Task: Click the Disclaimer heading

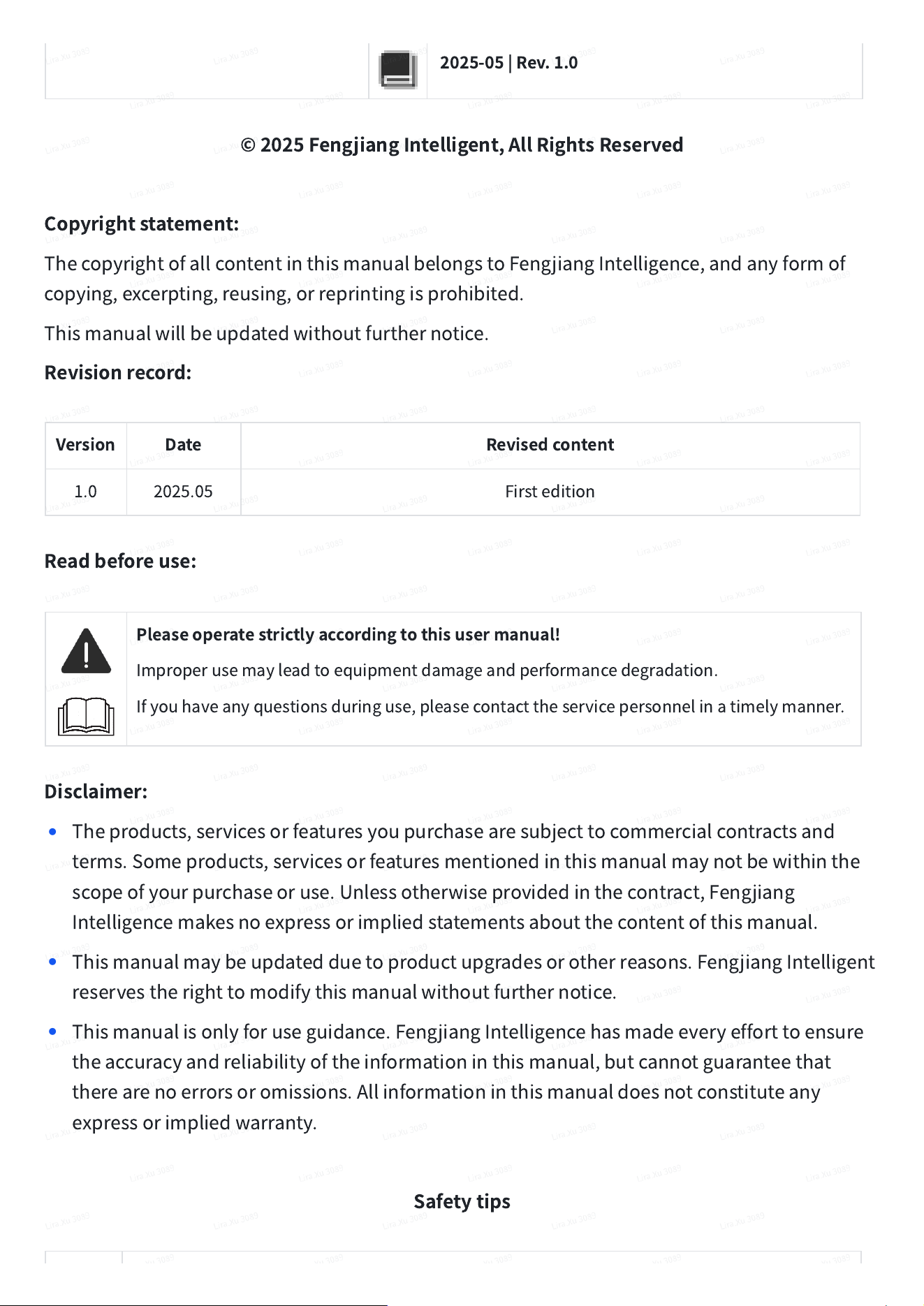Action: [96, 791]
